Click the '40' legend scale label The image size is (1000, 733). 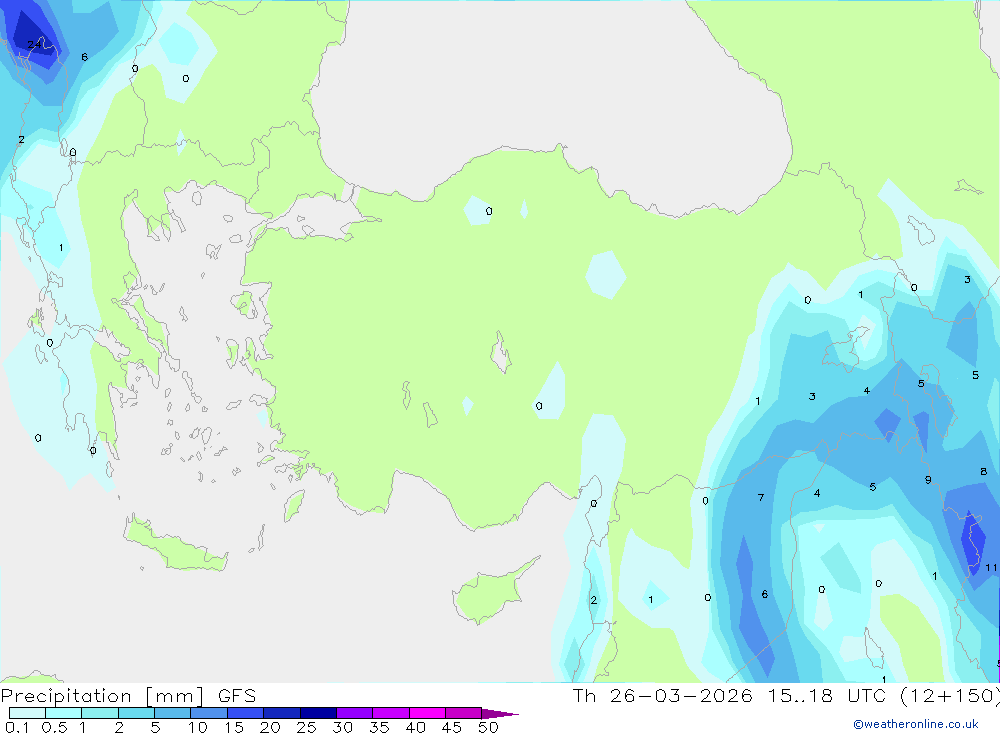[x=416, y=727]
